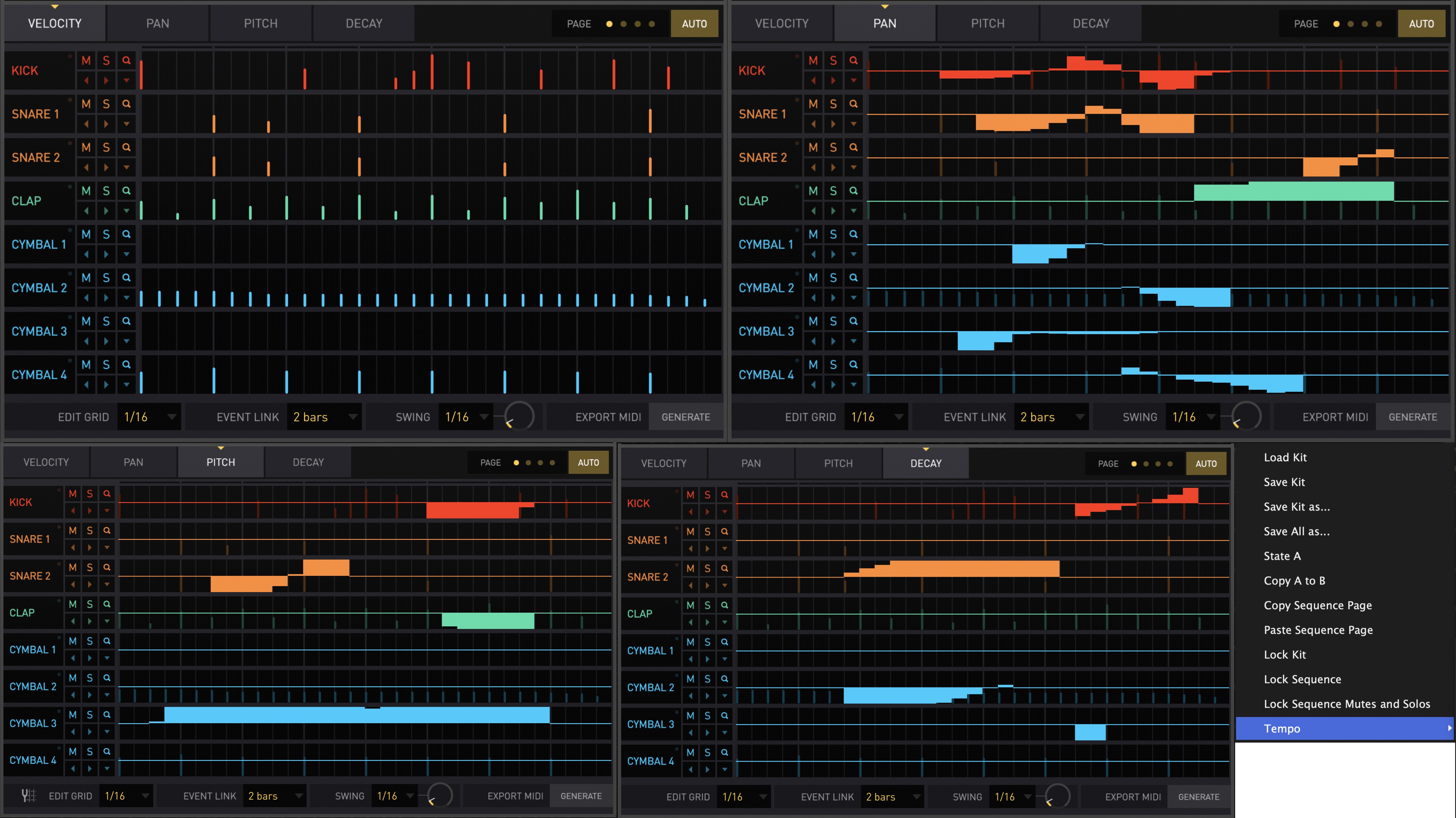Open the CYMBAL 1 track dropdown arrow in the Velocity panel
The height and width of the screenshot is (818, 1456).
[x=126, y=254]
